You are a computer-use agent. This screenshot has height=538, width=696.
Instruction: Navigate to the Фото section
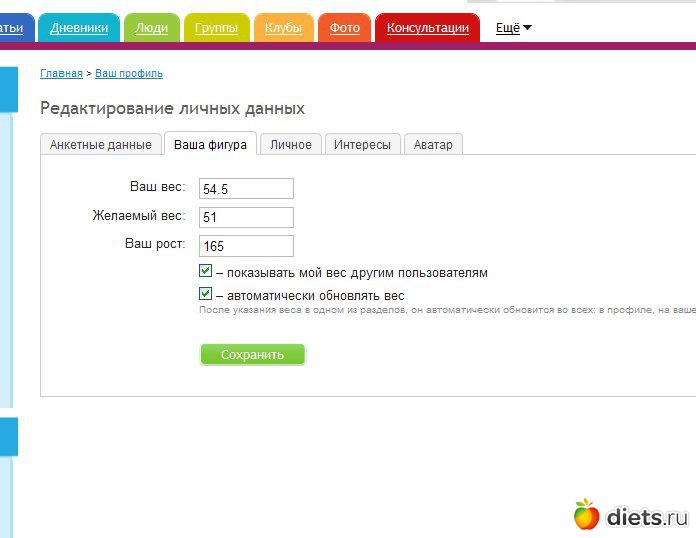click(x=344, y=28)
